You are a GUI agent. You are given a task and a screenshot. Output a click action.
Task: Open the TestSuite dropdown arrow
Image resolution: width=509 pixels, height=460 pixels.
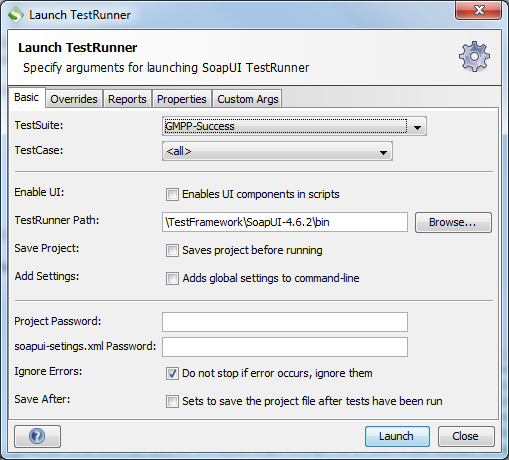click(x=417, y=127)
